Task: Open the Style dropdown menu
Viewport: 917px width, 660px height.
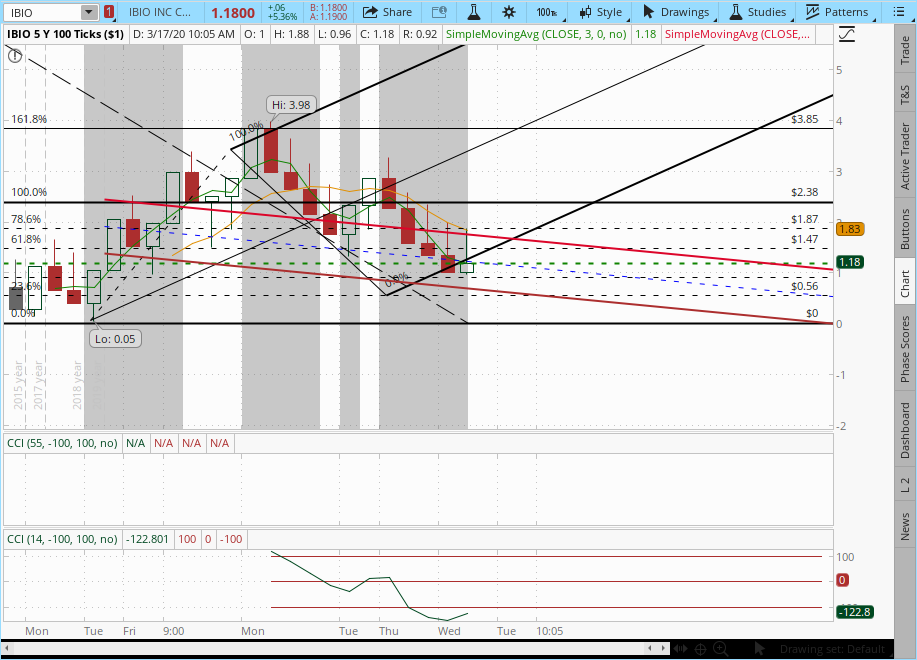Action: point(601,12)
